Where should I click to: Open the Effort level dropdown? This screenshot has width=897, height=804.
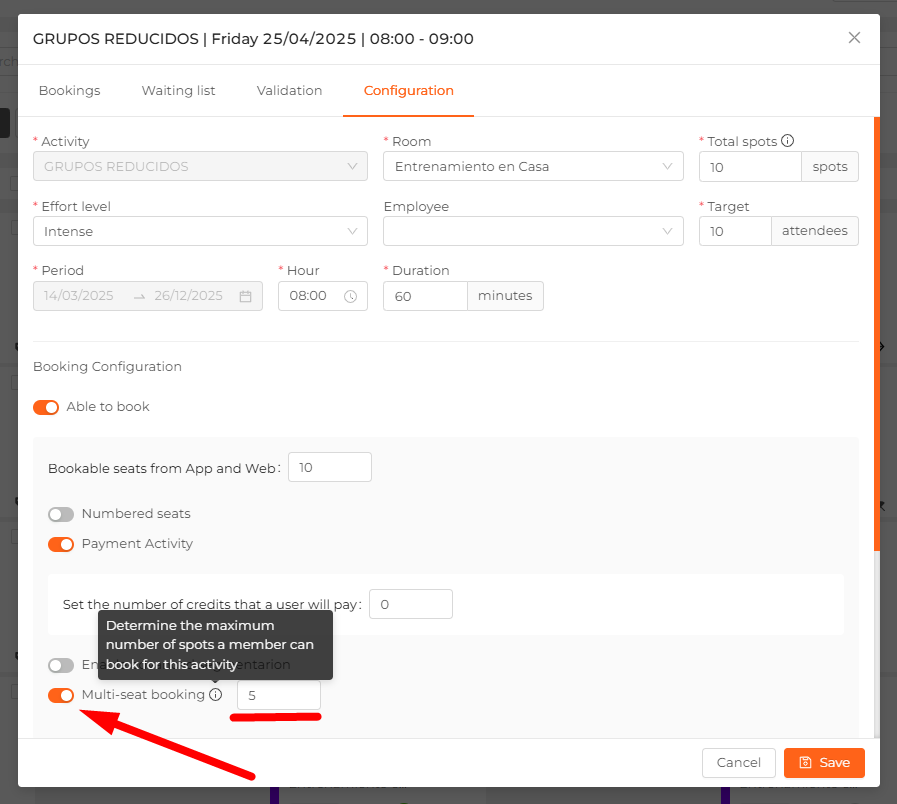pyautogui.click(x=200, y=231)
